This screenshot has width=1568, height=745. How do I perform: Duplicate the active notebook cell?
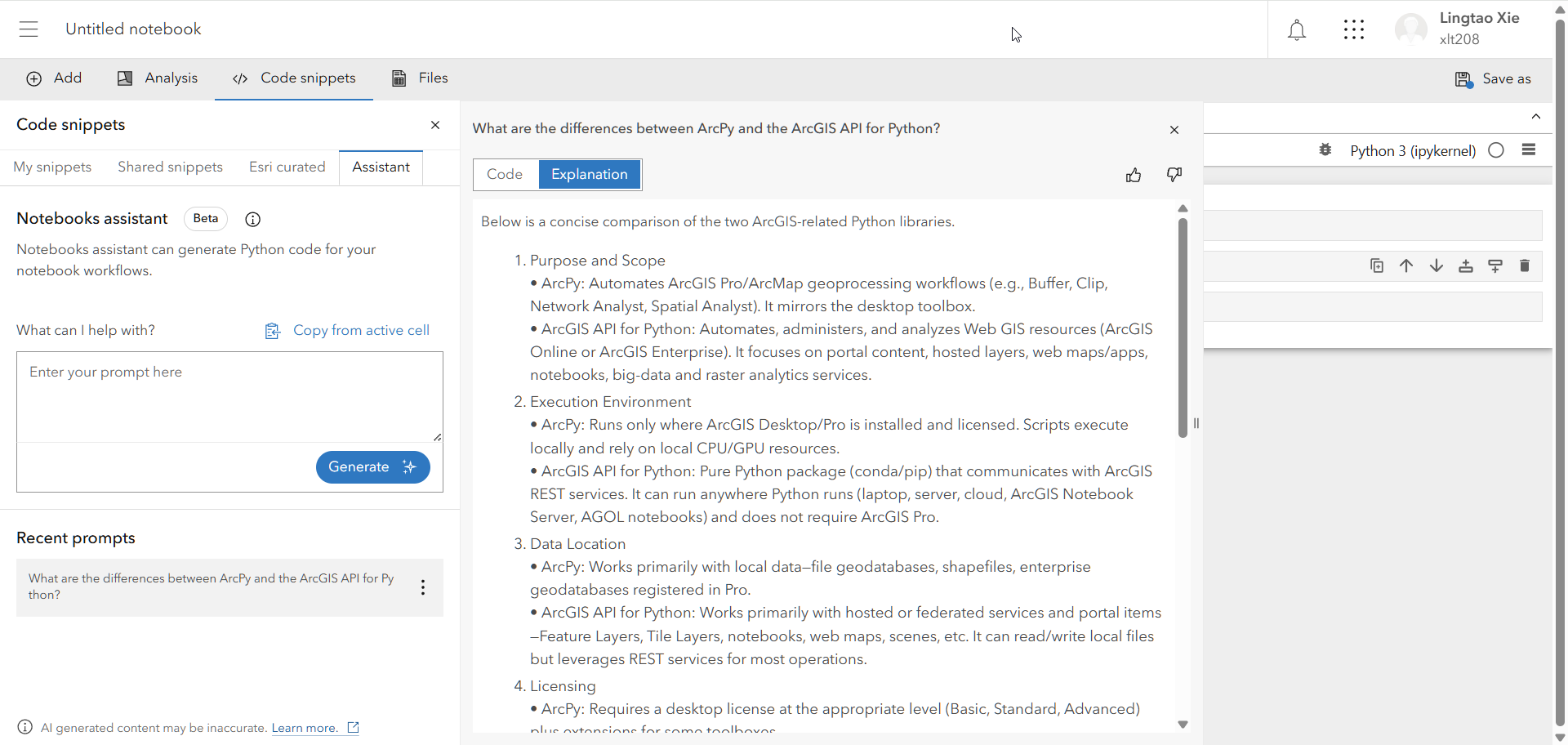pyautogui.click(x=1377, y=265)
